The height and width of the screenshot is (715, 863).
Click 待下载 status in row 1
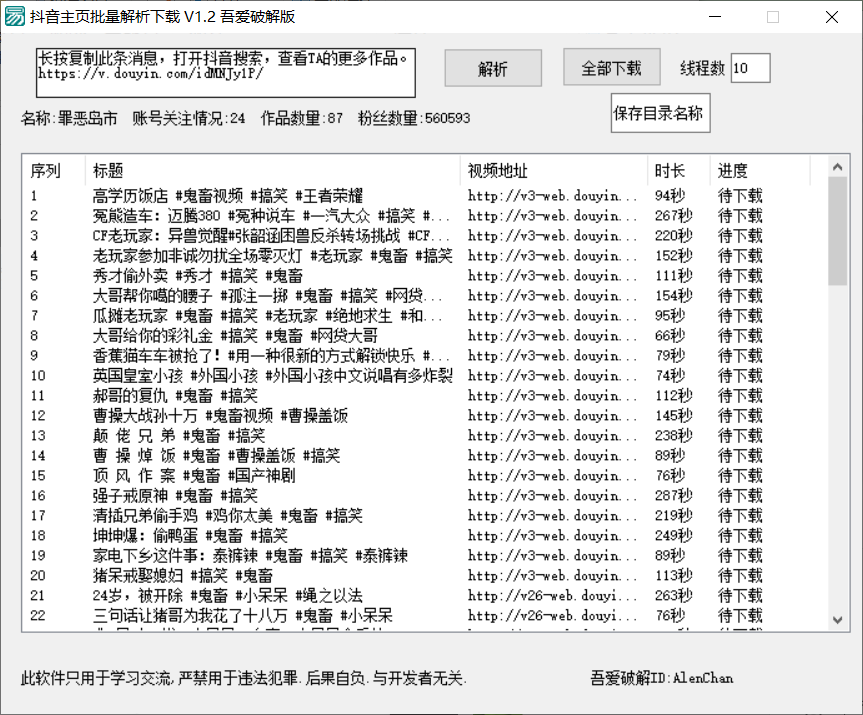click(740, 196)
